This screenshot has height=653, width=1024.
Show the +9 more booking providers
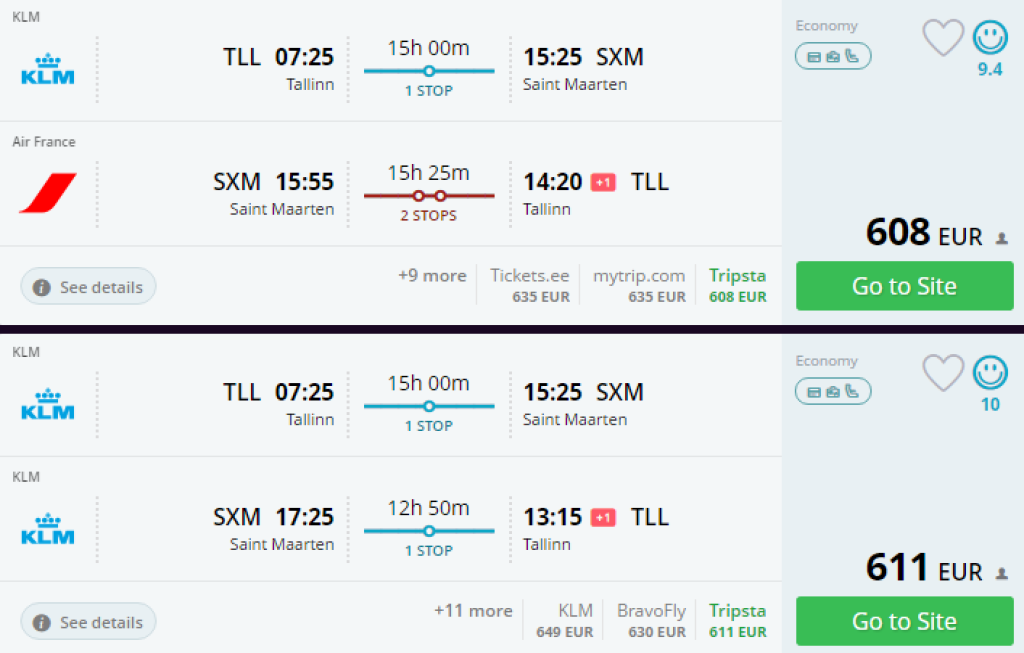[x=431, y=276]
